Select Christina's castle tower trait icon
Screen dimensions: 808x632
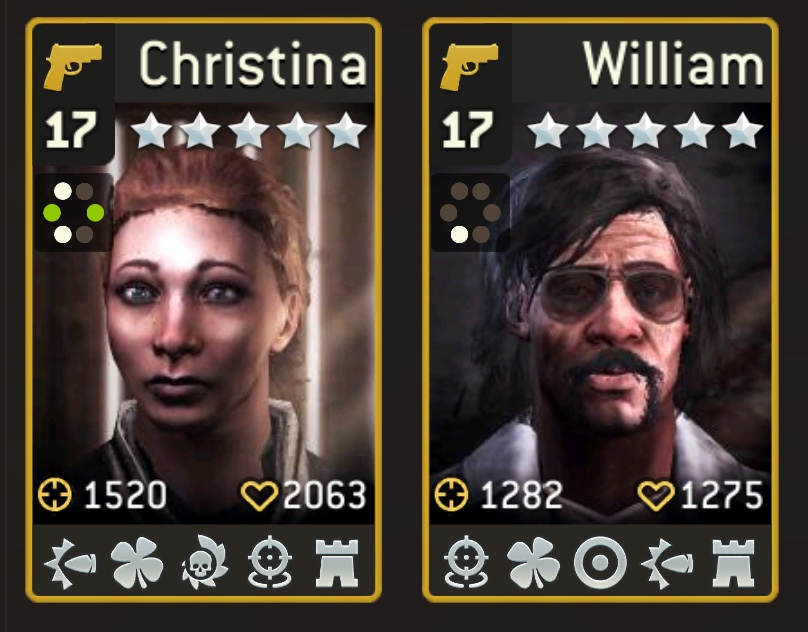(336, 563)
